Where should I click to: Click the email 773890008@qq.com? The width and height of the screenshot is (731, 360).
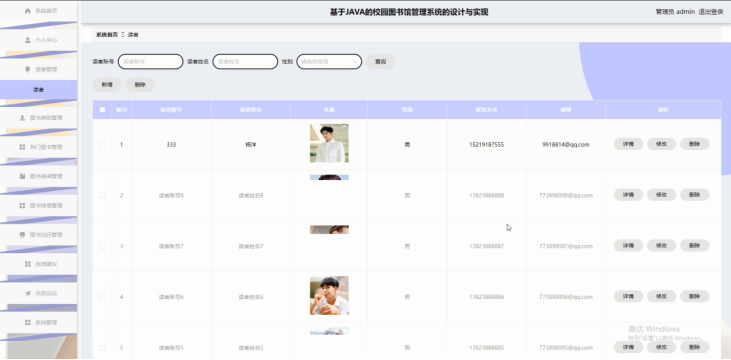(x=565, y=195)
